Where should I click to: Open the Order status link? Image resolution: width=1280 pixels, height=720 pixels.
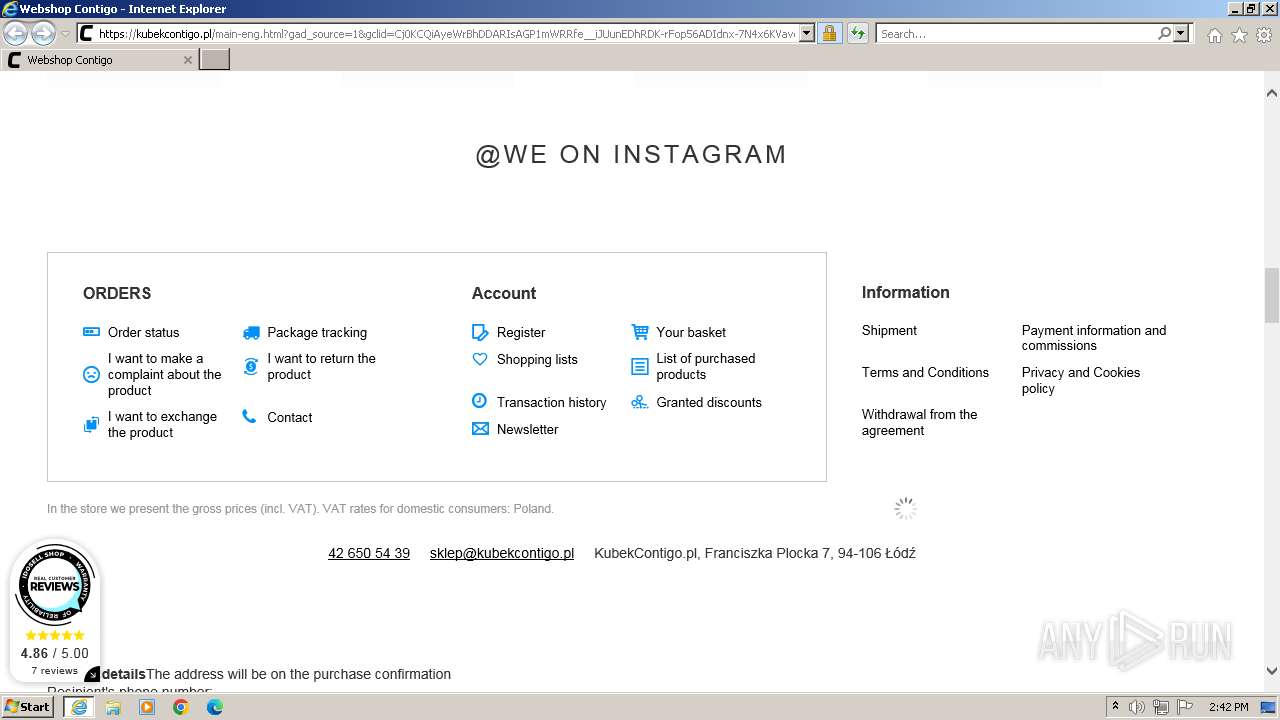tap(144, 332)
